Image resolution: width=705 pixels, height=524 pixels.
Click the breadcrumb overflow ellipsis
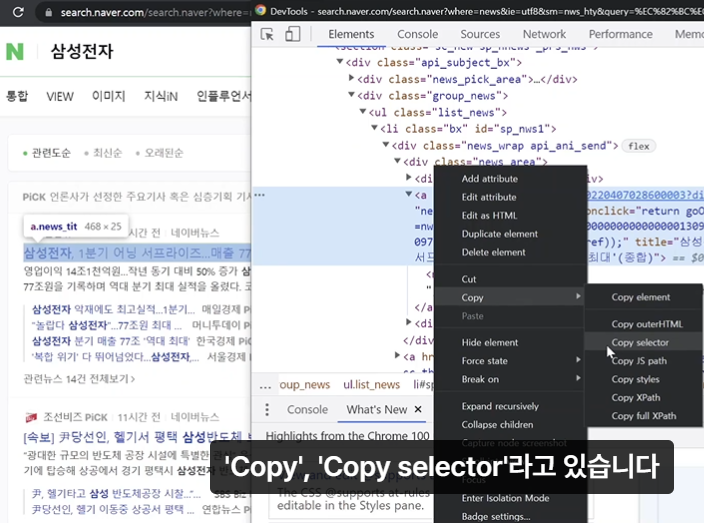coord(265,385)
